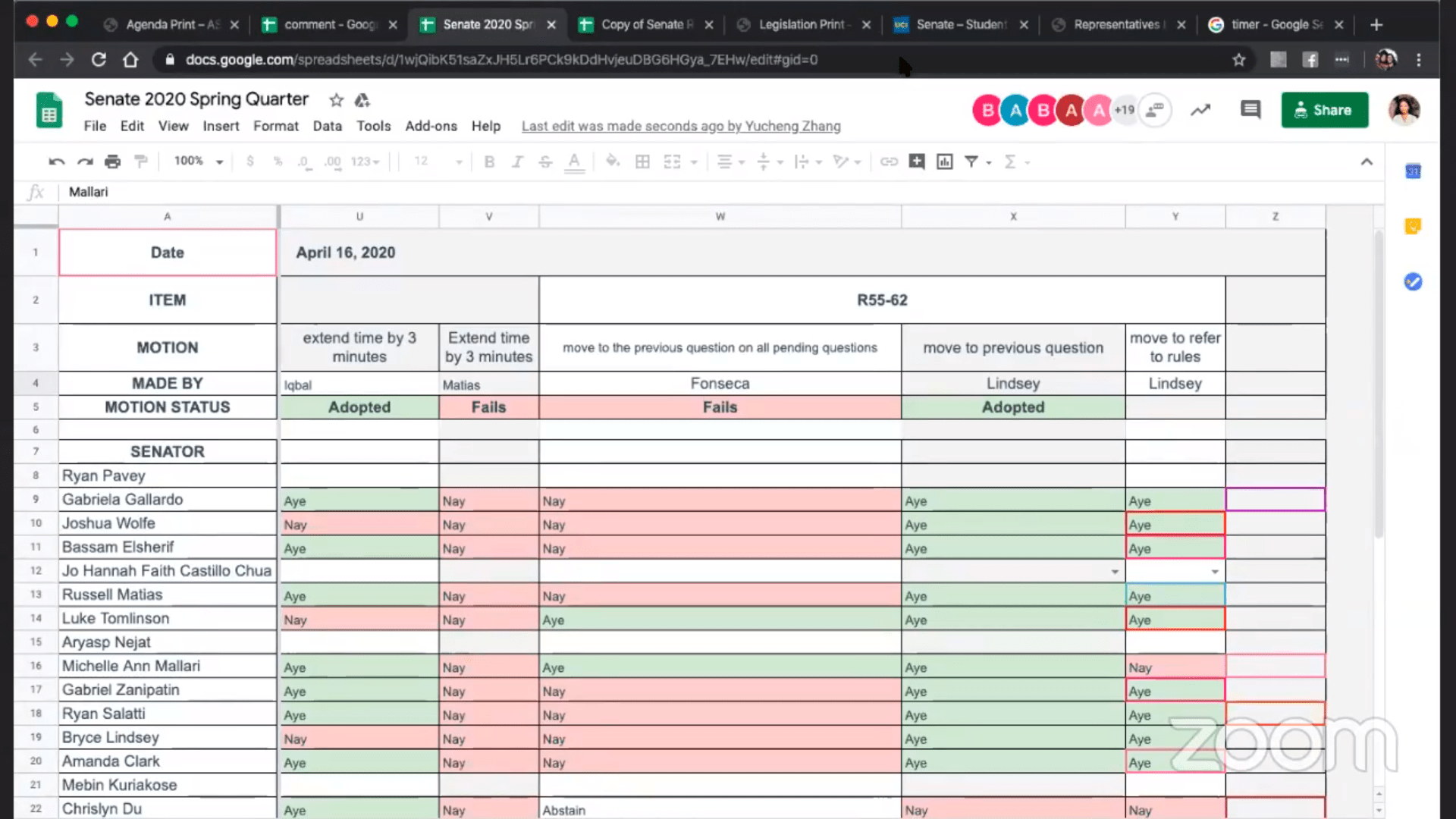The image size is (1456, 819).
Task: Click the Undo icon in toolbar
Action: [56, 162]
